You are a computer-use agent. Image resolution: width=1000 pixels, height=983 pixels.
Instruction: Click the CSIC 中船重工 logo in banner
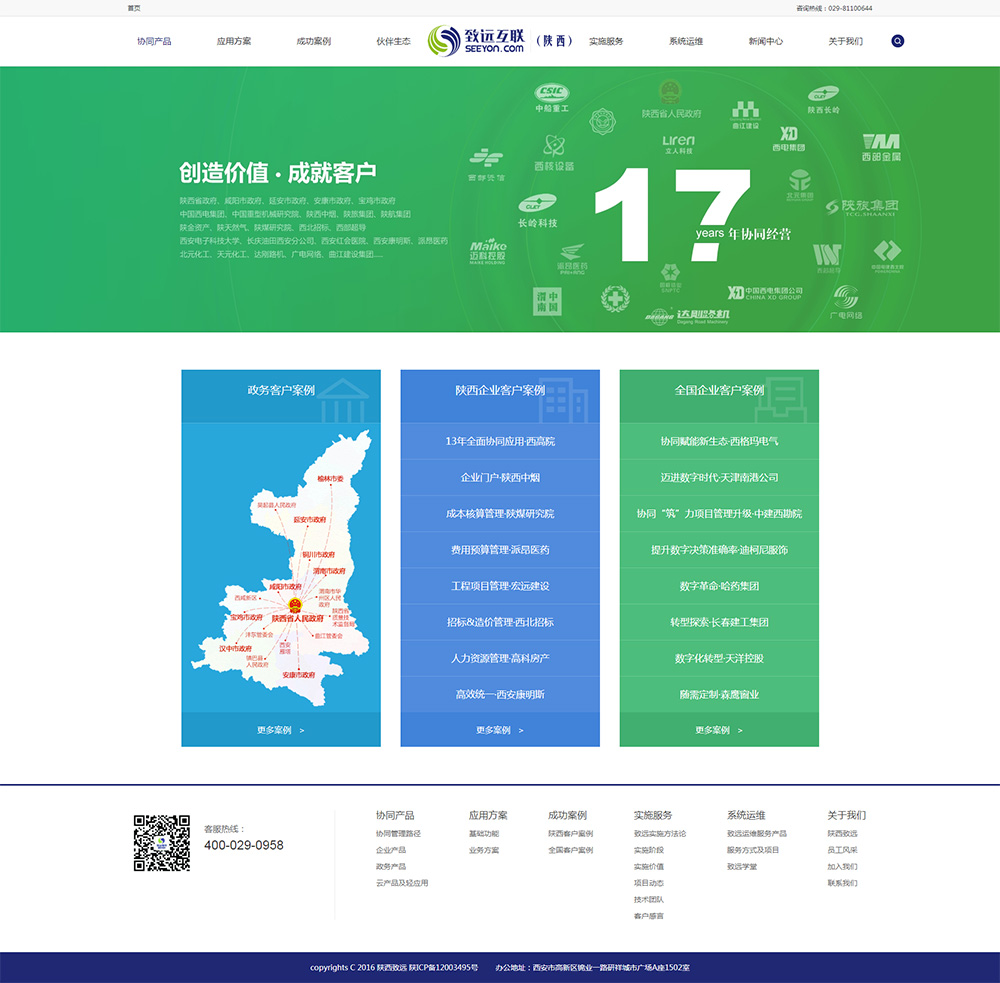tap(551, 97)
